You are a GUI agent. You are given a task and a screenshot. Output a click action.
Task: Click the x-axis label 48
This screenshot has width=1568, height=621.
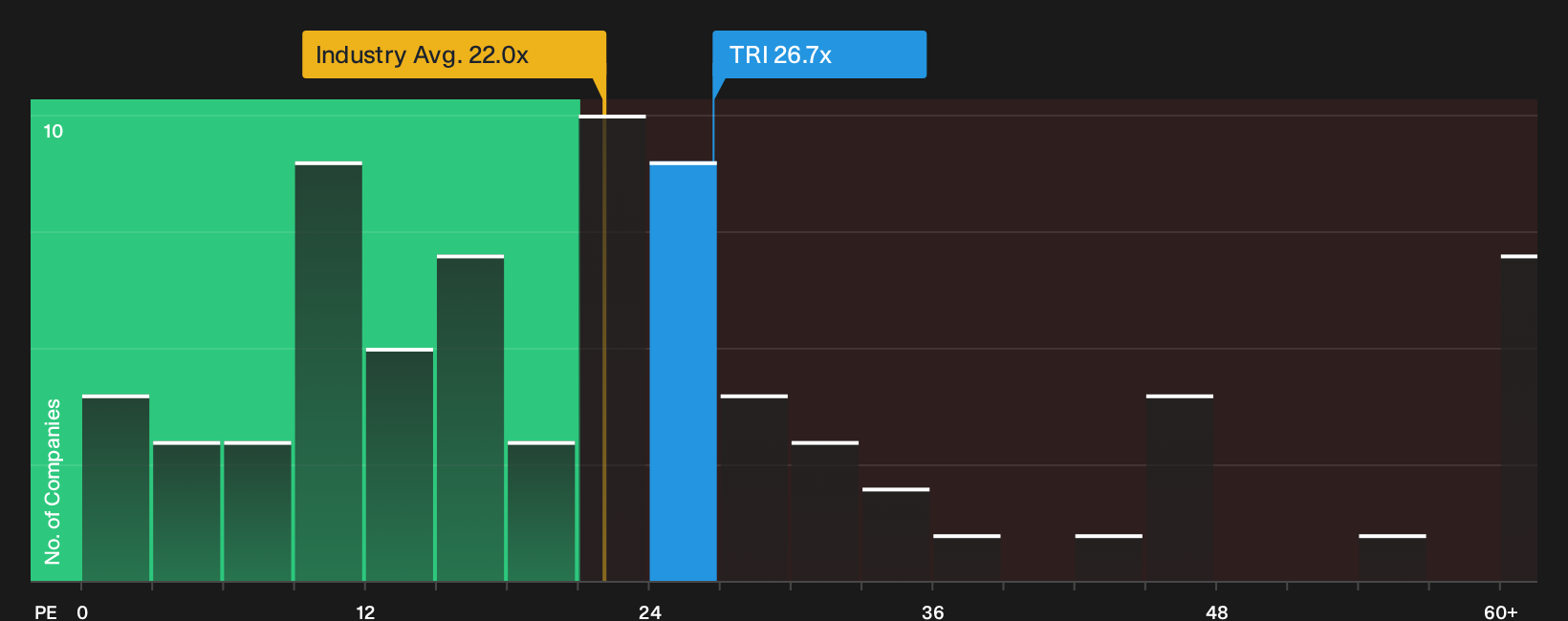[1217, 611]
